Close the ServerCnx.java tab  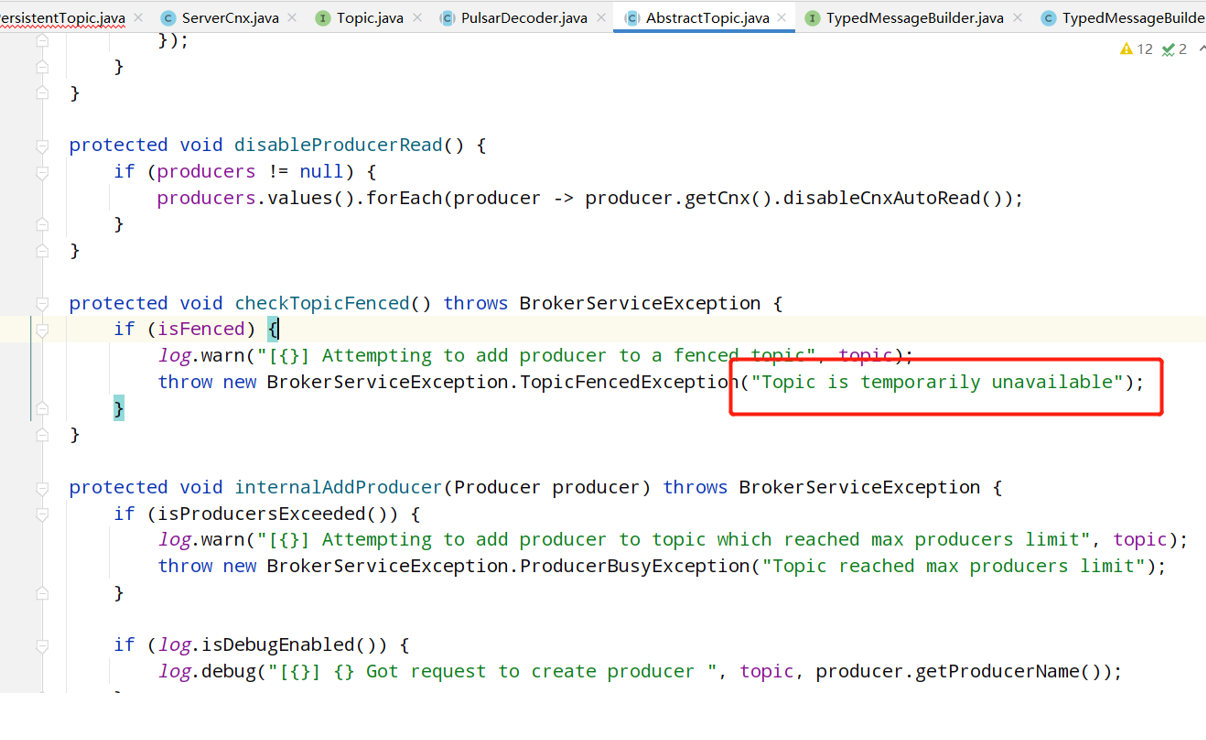pyautogui.click(x=292, y=18)
